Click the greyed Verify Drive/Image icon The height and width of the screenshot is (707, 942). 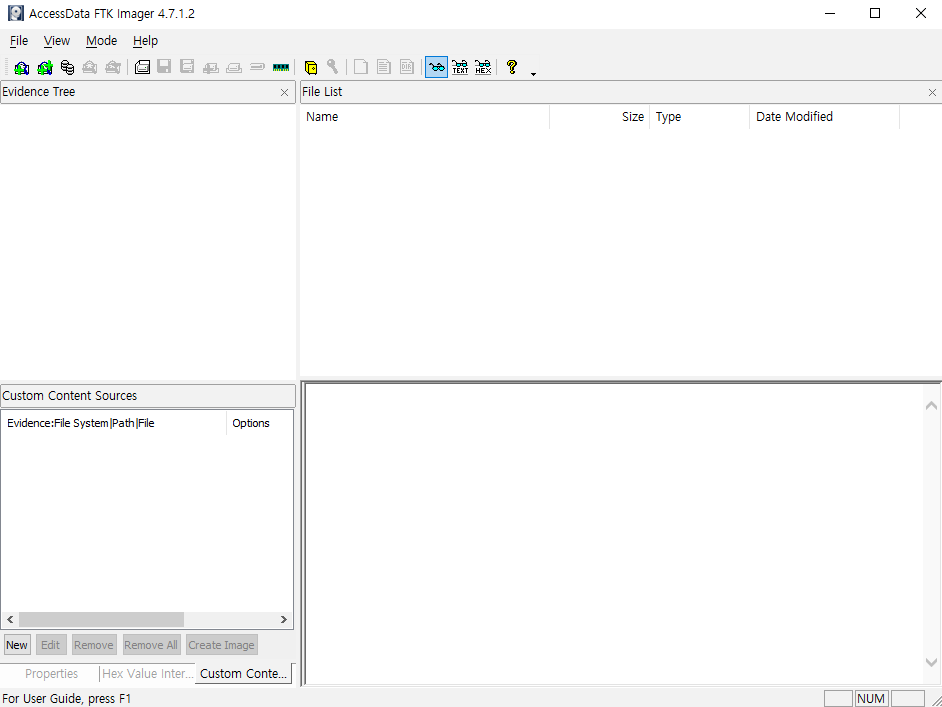(x=258, y=67)
